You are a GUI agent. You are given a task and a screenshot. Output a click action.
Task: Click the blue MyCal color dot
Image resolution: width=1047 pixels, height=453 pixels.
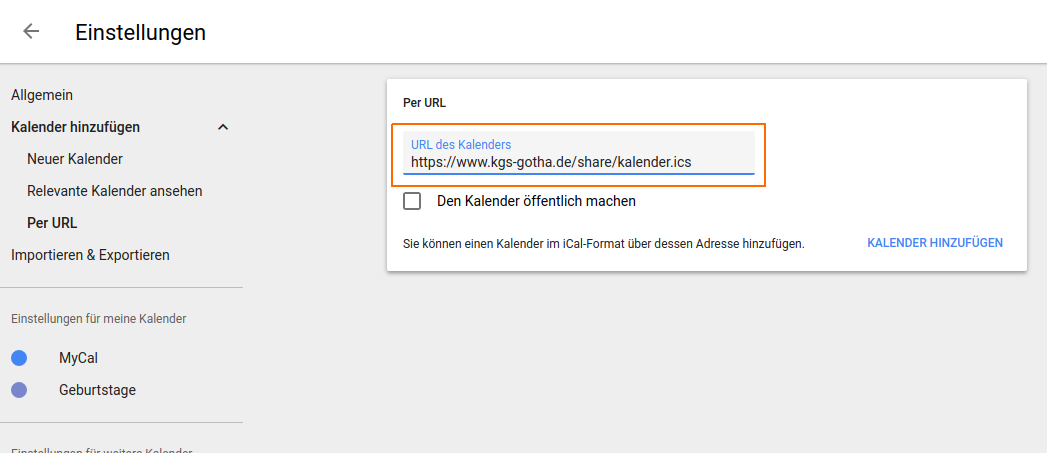(x=19, y=358)
